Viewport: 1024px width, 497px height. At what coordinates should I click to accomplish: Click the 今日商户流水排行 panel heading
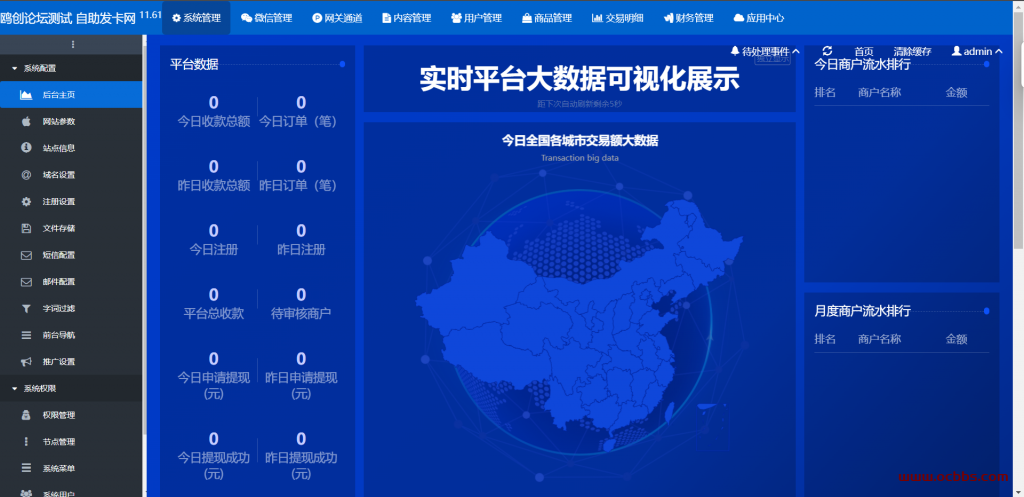tap(862, 64)
